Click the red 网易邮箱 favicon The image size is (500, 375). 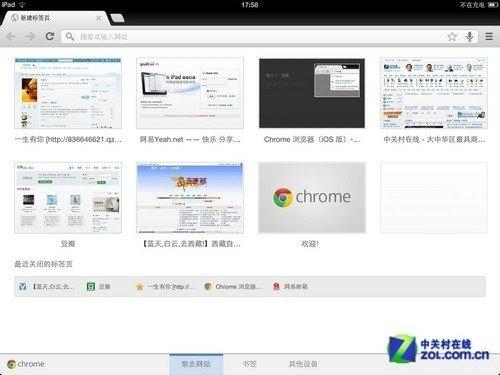(x=276, y=287)
